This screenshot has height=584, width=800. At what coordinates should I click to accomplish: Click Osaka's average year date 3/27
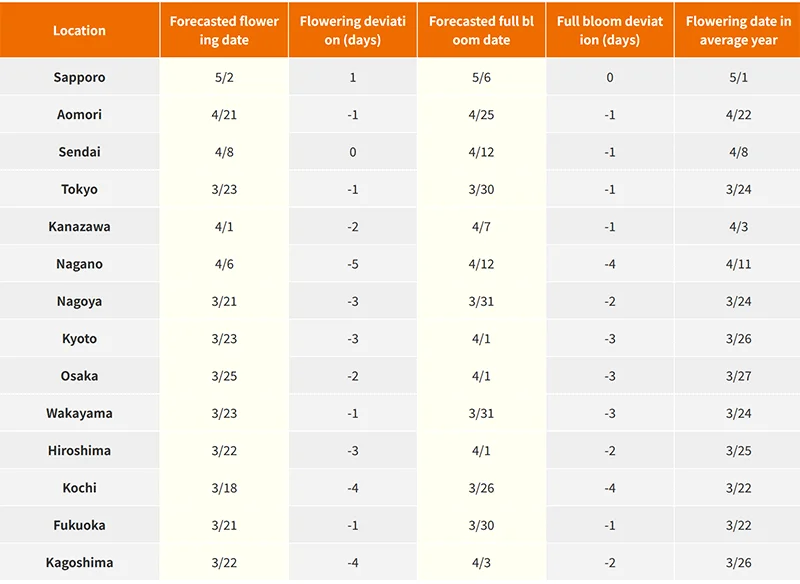(x=738, y=376)
